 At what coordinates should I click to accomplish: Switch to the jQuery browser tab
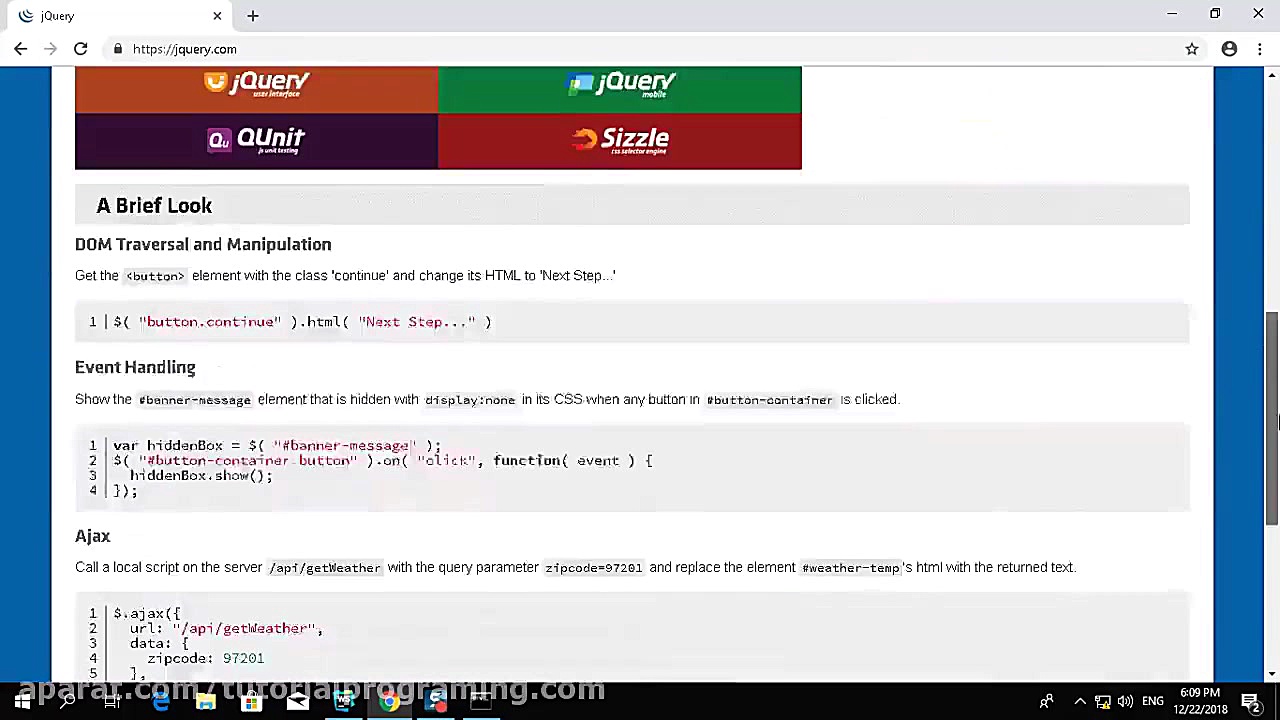pos(110,15)
